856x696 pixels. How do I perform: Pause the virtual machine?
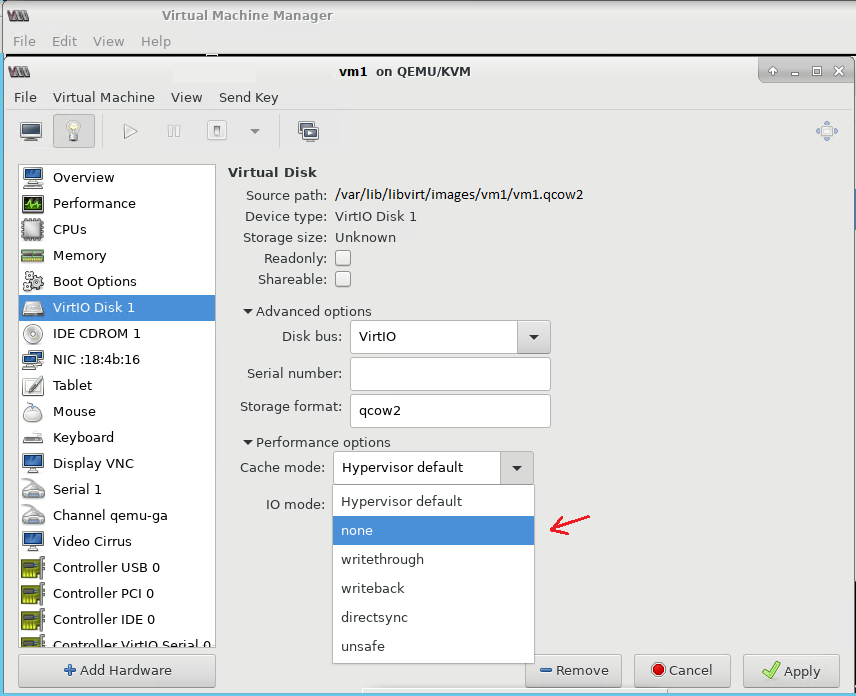click(173, 130)
